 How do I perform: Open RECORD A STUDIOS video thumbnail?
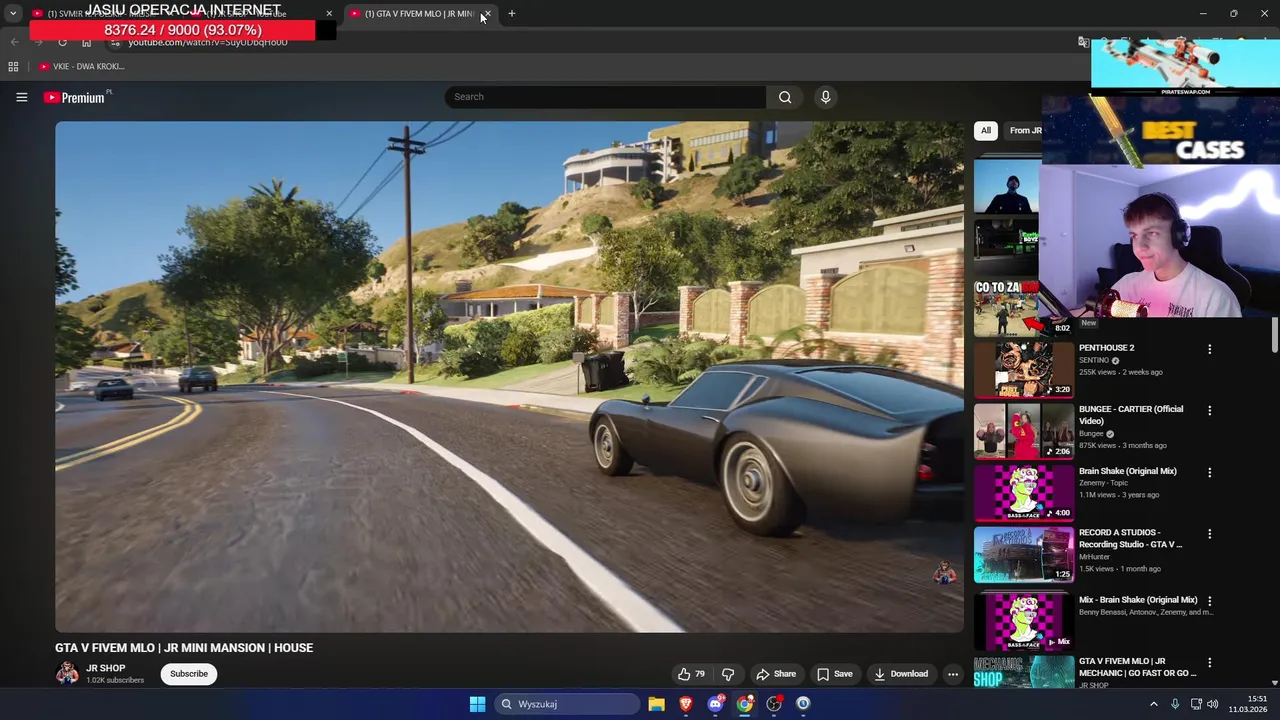coord(1023,554)
